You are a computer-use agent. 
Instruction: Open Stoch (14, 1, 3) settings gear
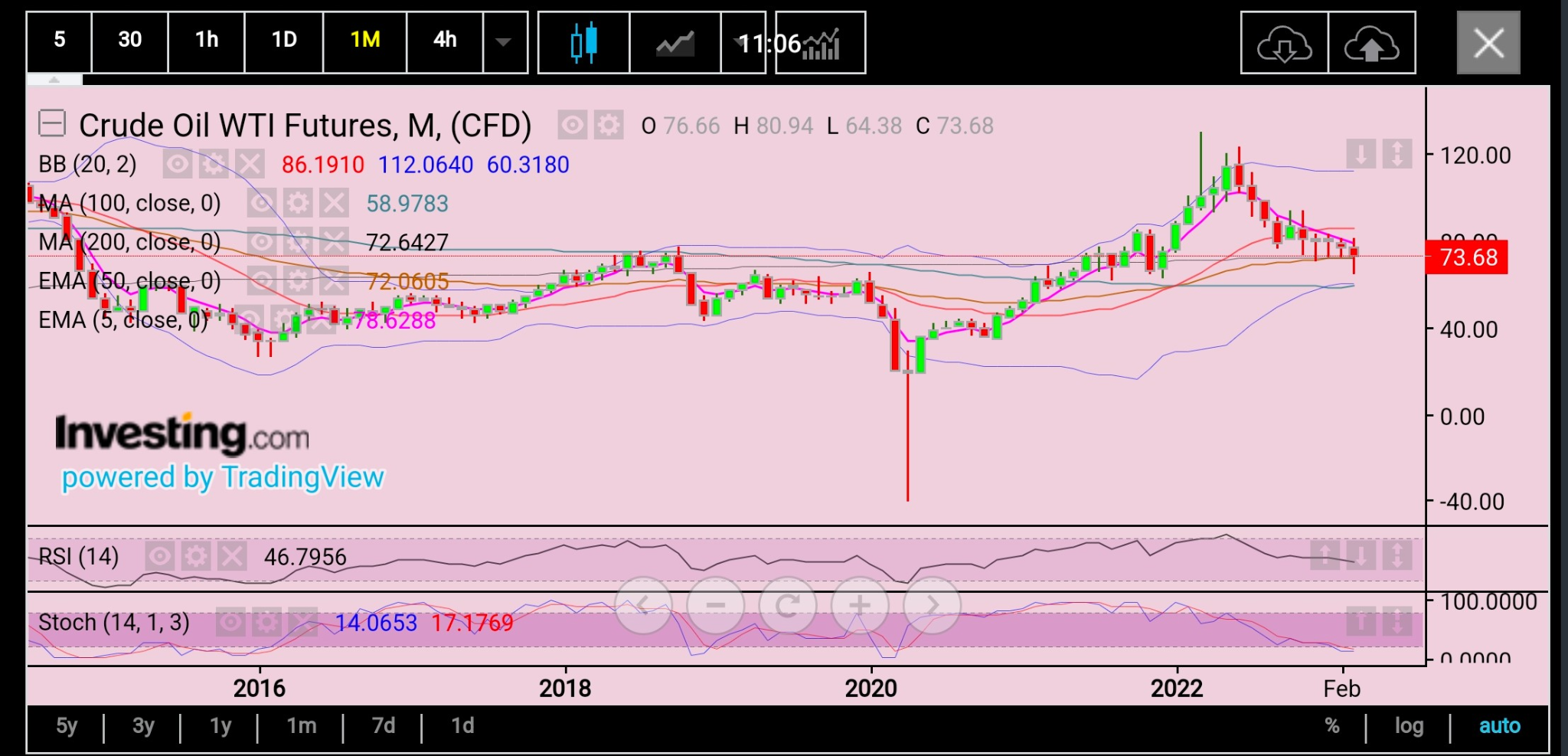click(x=267, y=622)
